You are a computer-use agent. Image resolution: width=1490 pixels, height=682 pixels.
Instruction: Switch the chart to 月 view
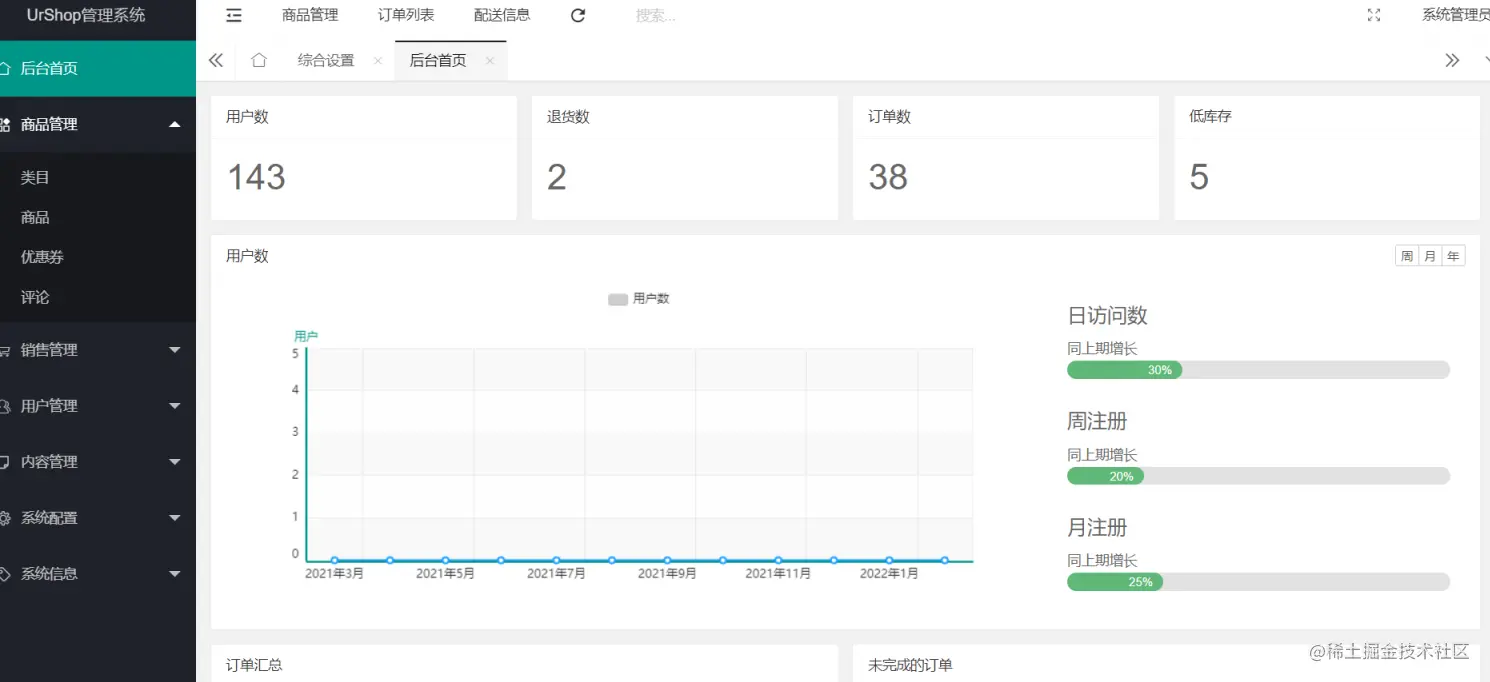(1430, 256)
